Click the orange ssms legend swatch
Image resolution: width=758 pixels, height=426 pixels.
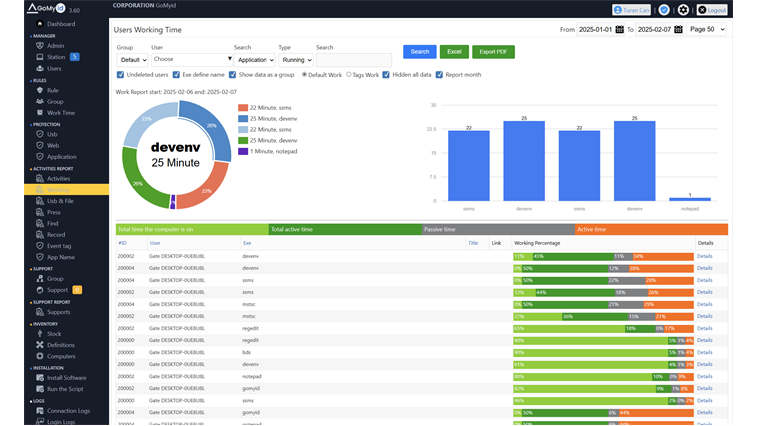243,107
